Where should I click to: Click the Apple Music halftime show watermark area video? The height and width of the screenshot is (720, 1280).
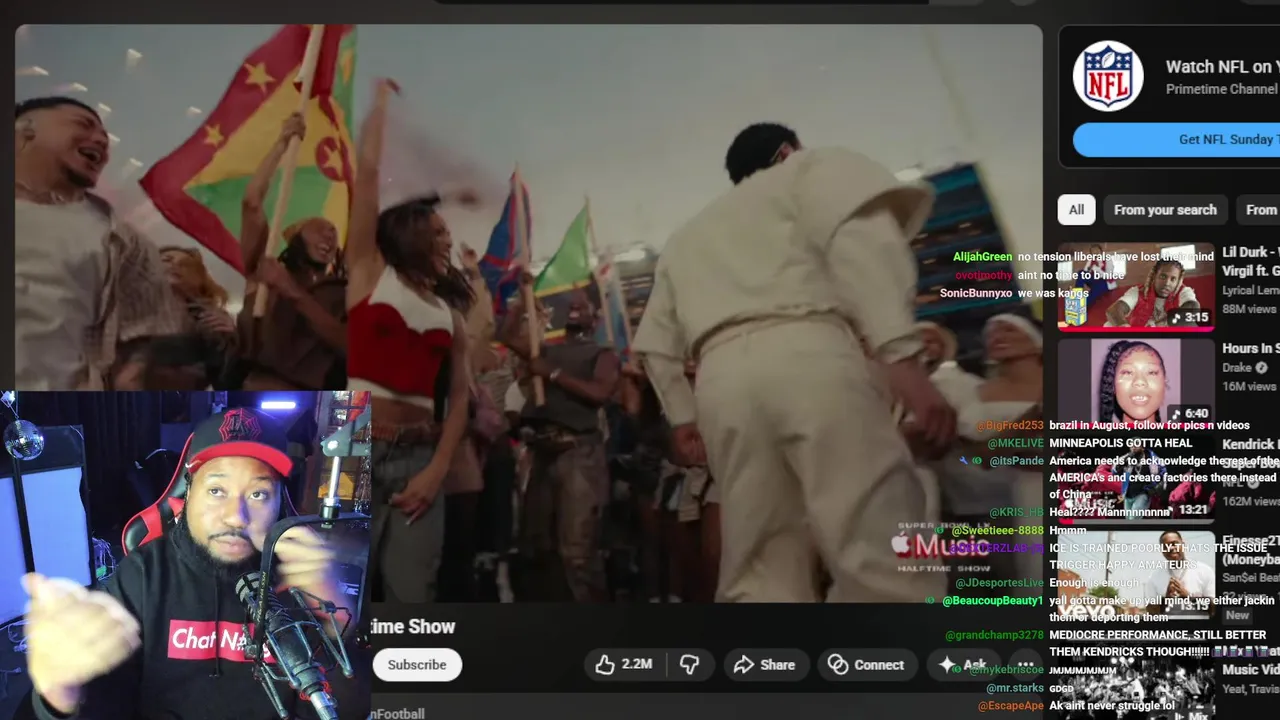tap(941, 547)
